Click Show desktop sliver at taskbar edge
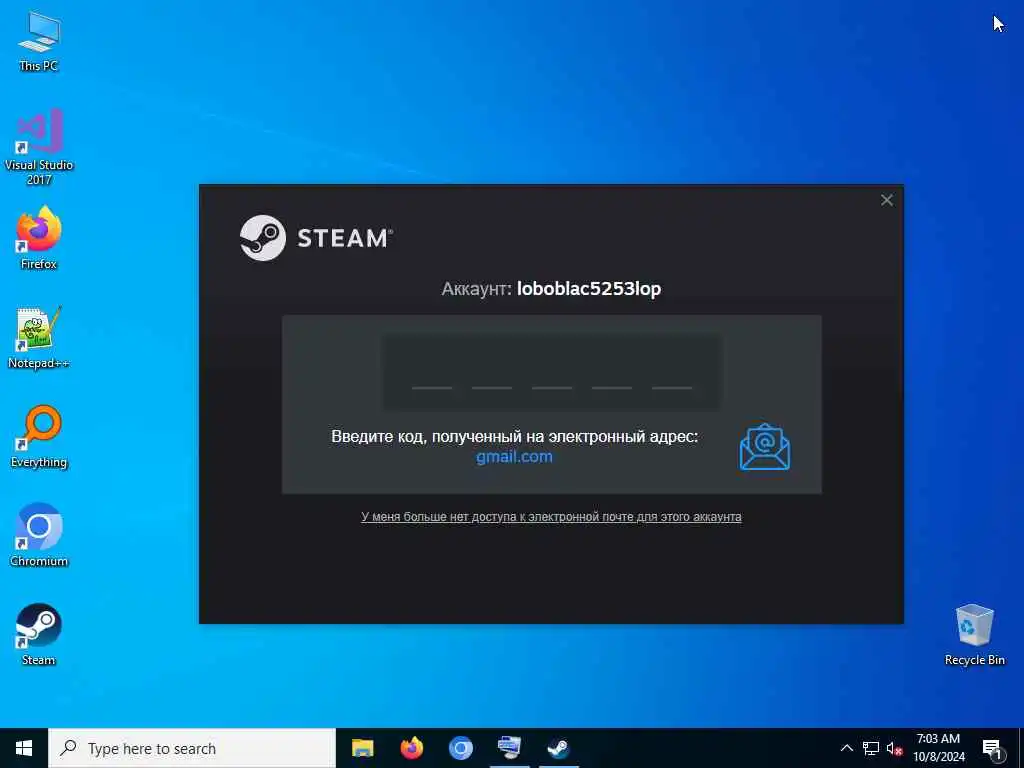This screenshot has width=1024, height=768. click(x=1021, y=748)
